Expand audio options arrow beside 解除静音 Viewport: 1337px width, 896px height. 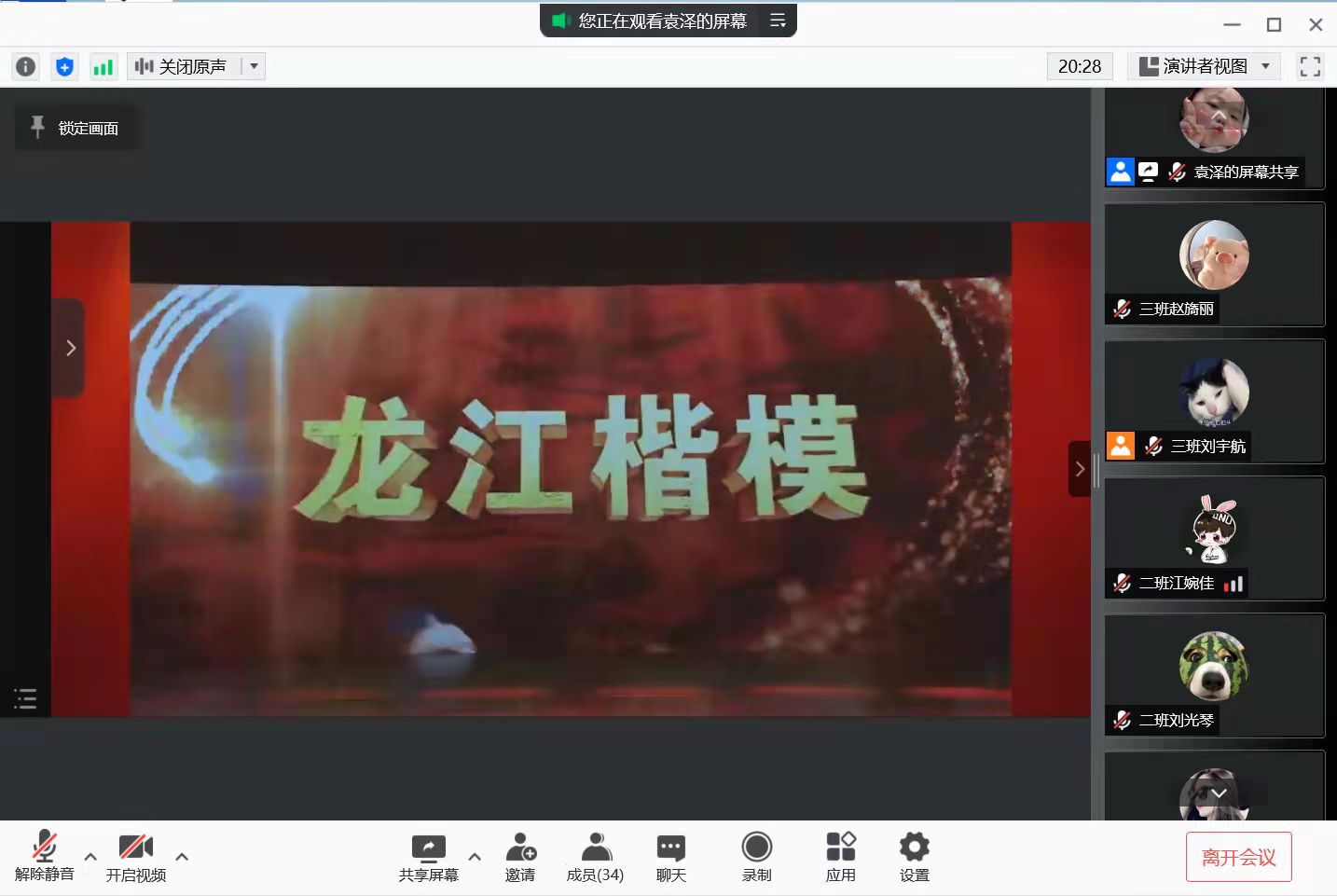(x=90, y=856)
